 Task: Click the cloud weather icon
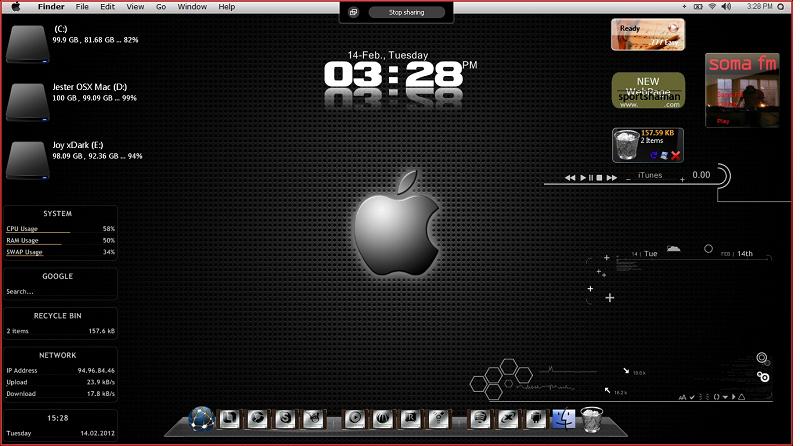[673, 249]
